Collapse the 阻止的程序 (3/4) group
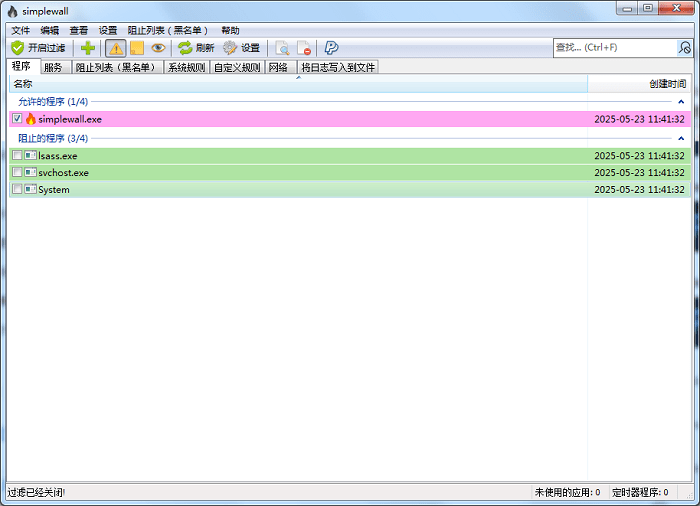 (681, 138)
